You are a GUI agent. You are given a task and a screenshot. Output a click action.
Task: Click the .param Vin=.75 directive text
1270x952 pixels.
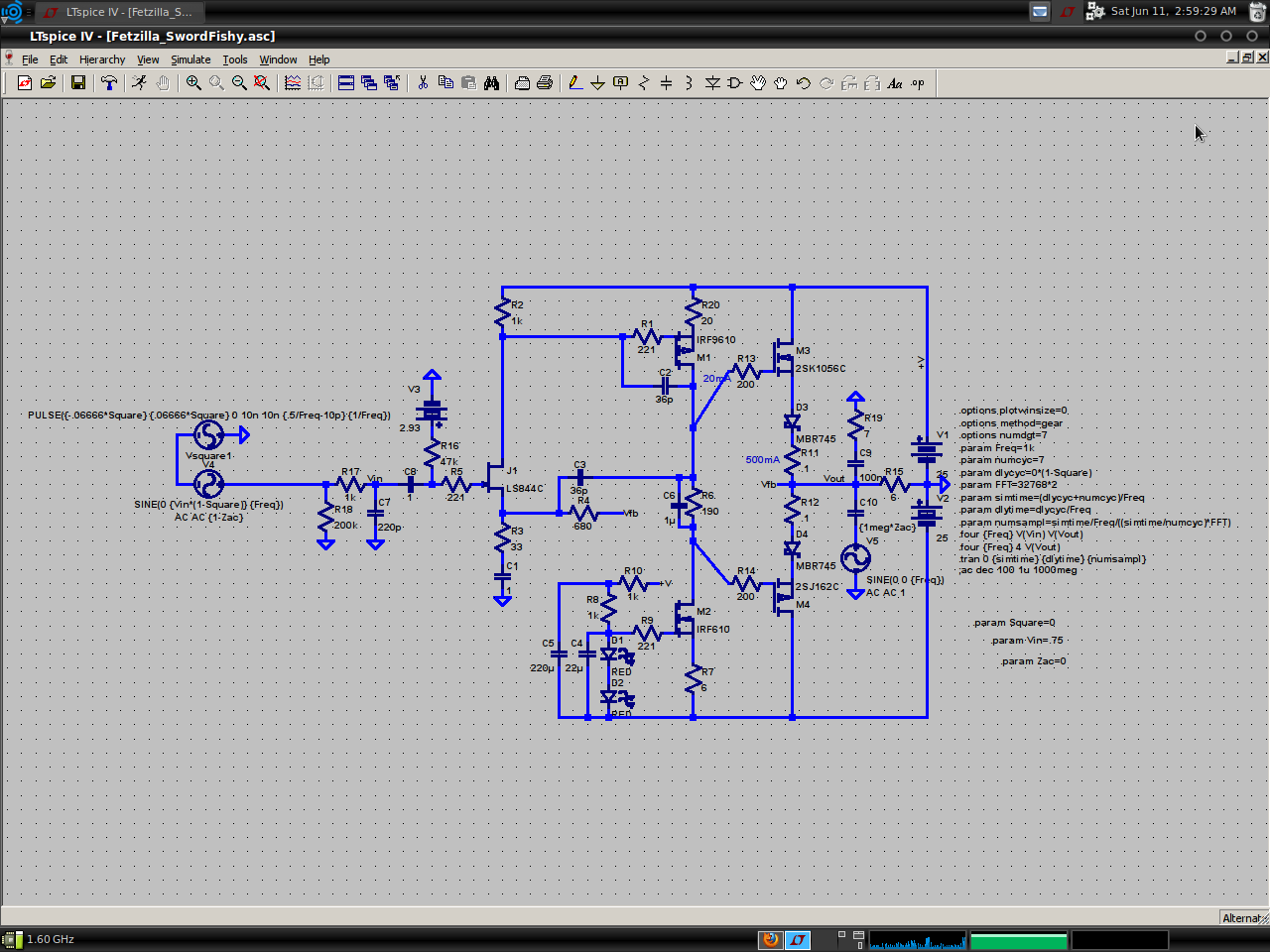click(1027, 641)
